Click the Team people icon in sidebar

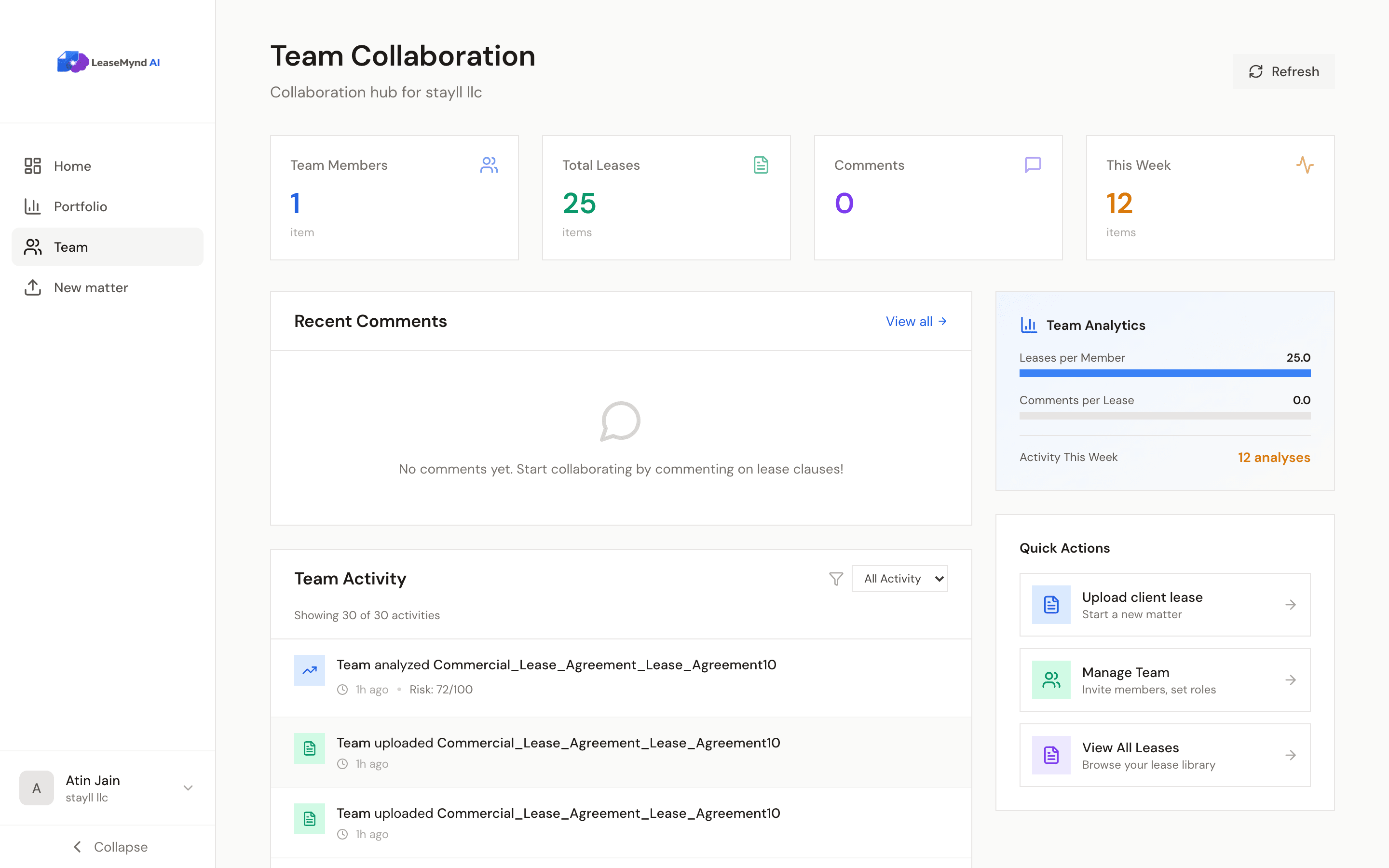pyautogui.click(x=33, y=247)
